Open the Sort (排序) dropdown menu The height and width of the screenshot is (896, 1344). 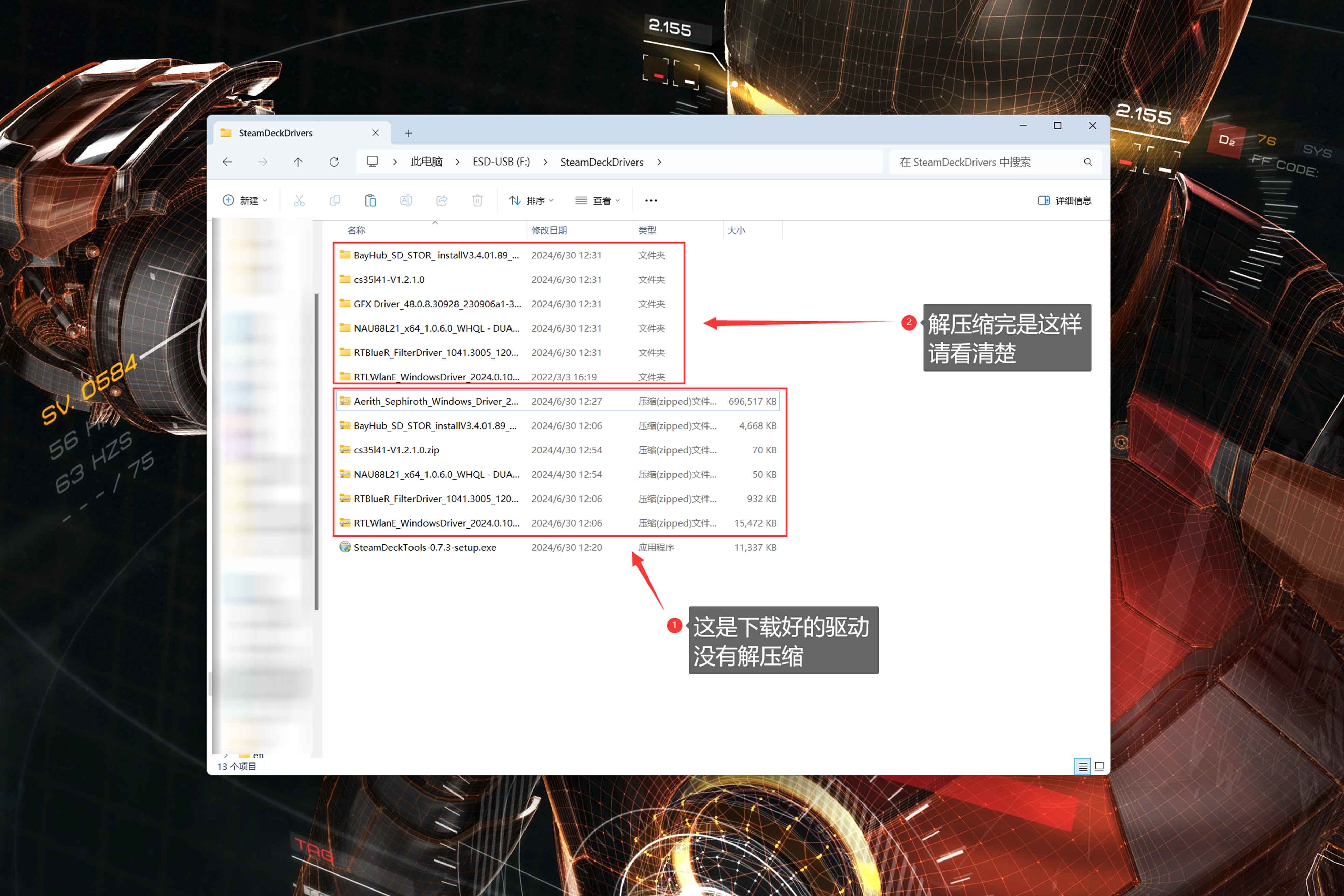pyautogui.click(x=531, y=200)
